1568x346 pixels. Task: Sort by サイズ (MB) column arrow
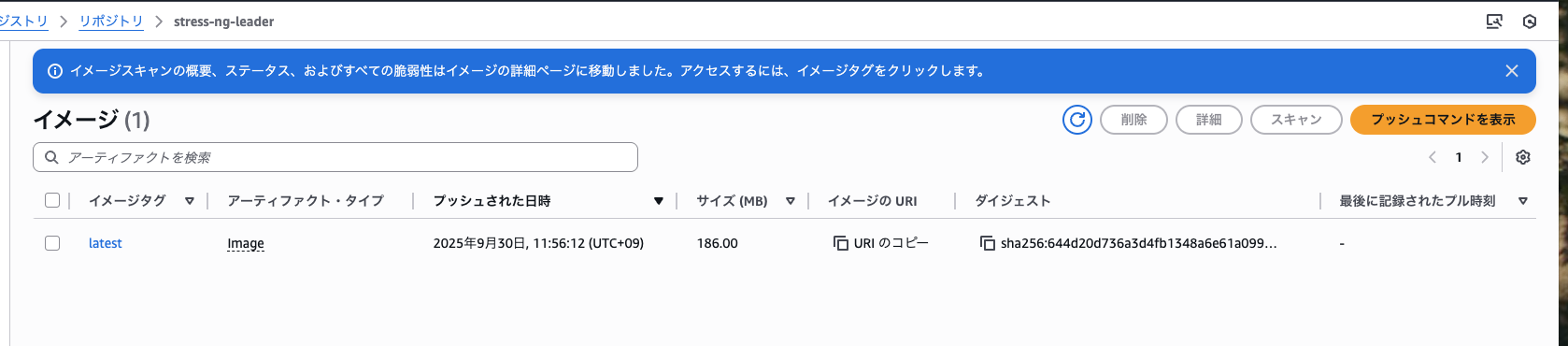[791, 201]
